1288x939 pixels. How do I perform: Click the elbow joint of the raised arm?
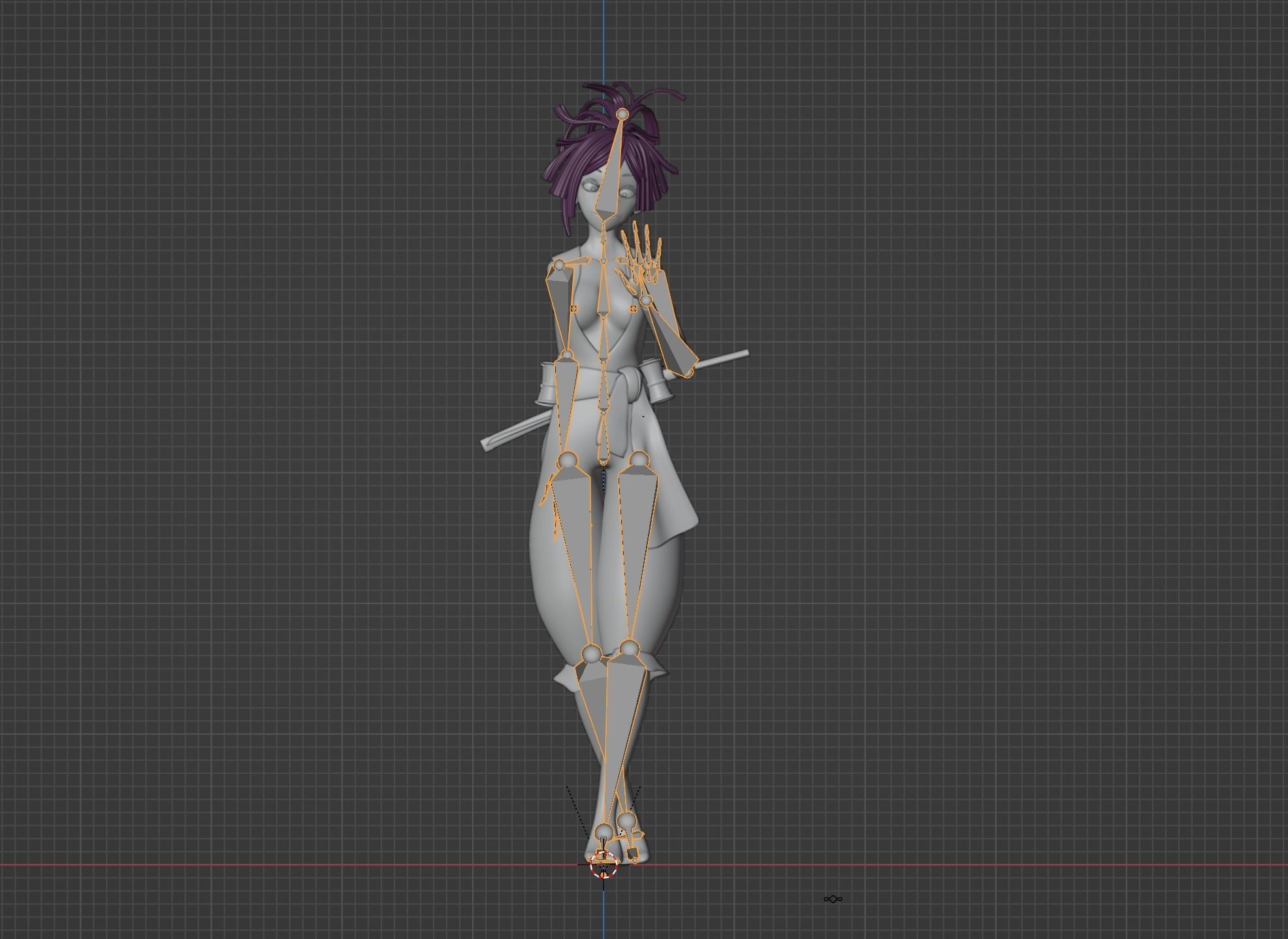tap(689, 374)
